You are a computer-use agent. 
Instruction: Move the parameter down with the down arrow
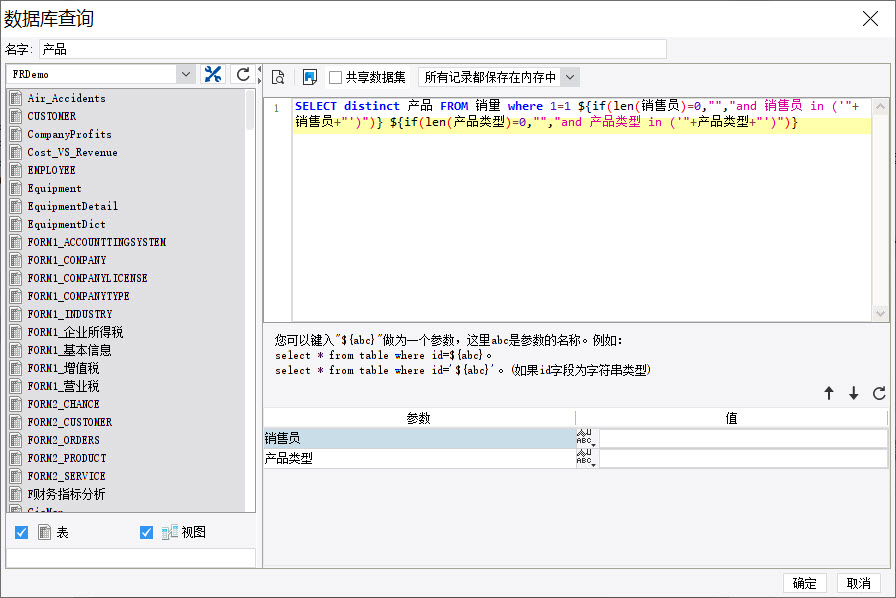[853, 393]
